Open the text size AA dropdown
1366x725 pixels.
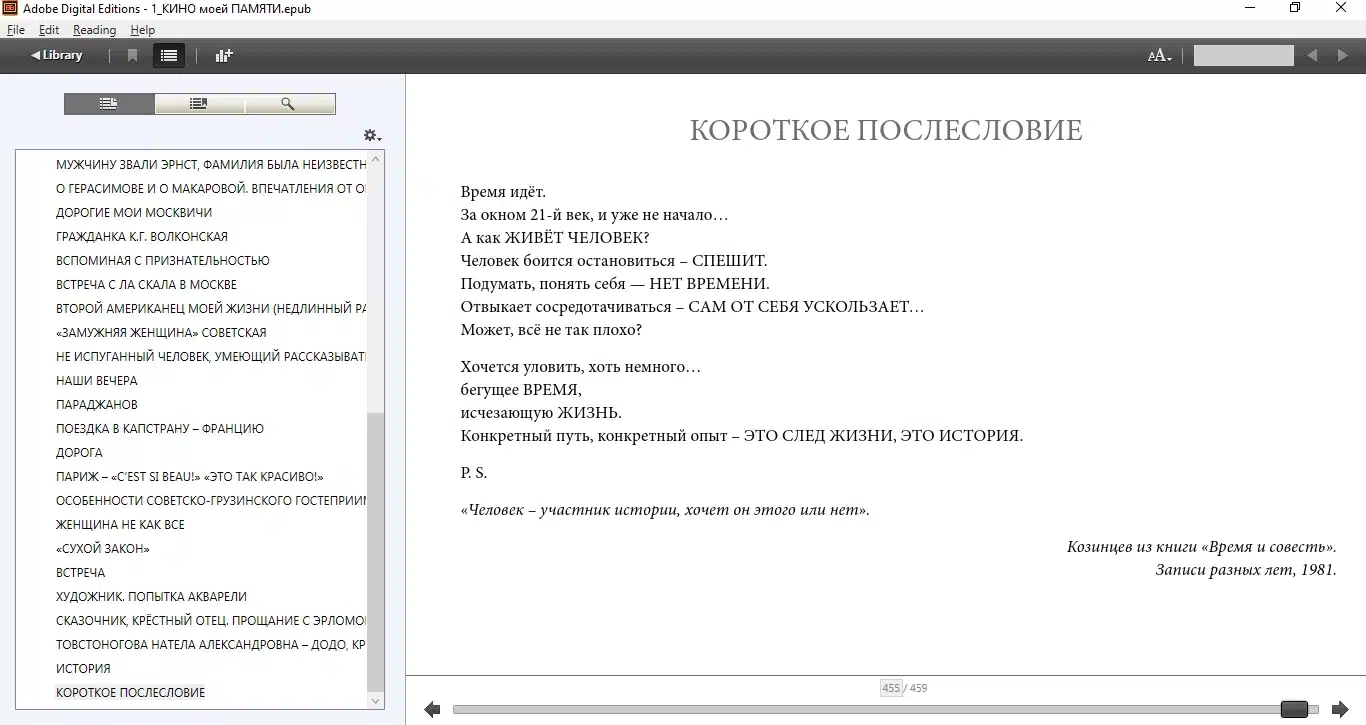tap(1159, 56)
